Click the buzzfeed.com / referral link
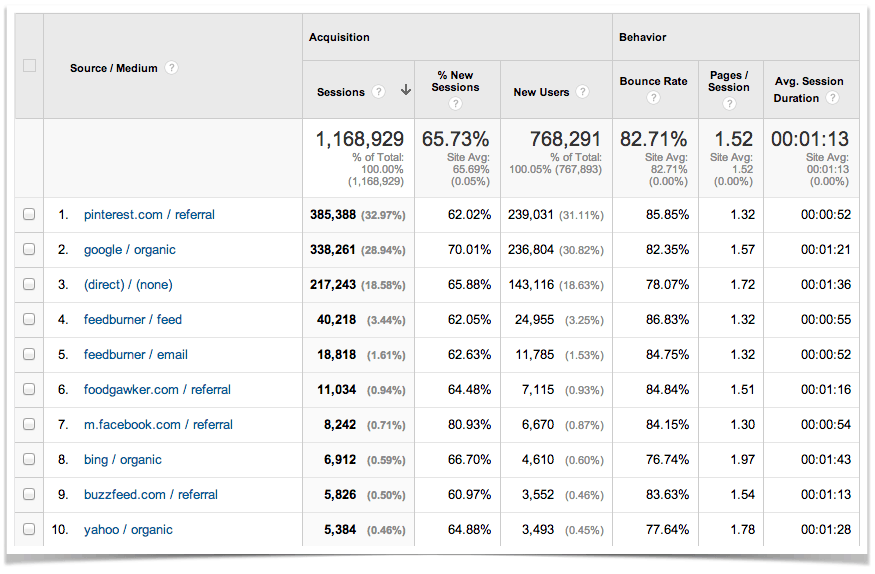Image resolution: width=875 pixels, height=574 pixels. pos(151,495)
